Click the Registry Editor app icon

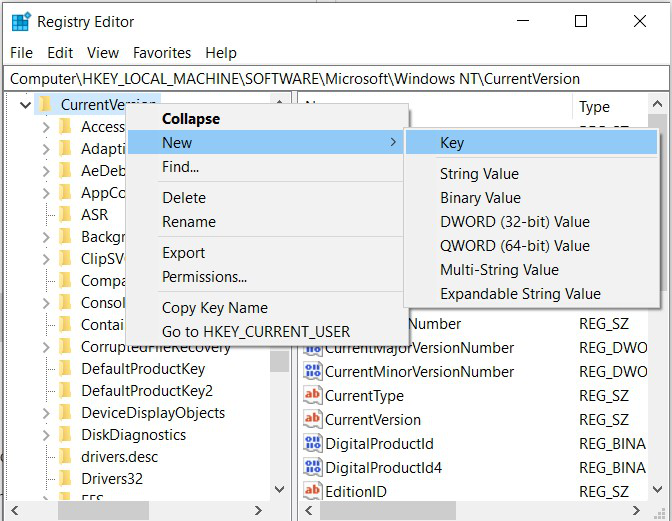click(20, 21)
